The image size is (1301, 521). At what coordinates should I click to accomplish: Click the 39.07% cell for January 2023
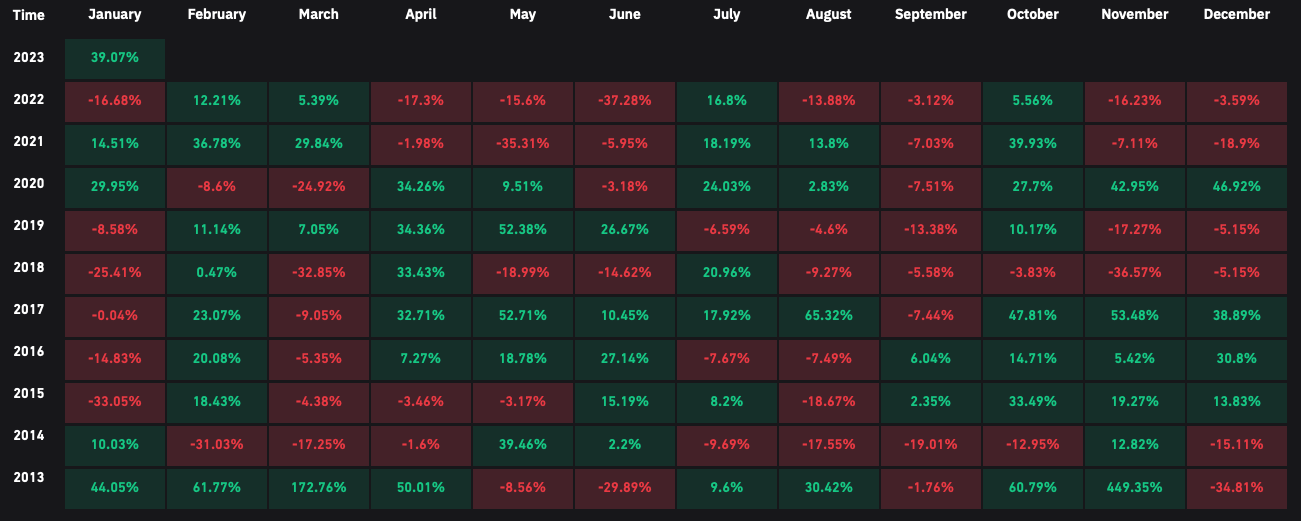(x=114, y=58)
